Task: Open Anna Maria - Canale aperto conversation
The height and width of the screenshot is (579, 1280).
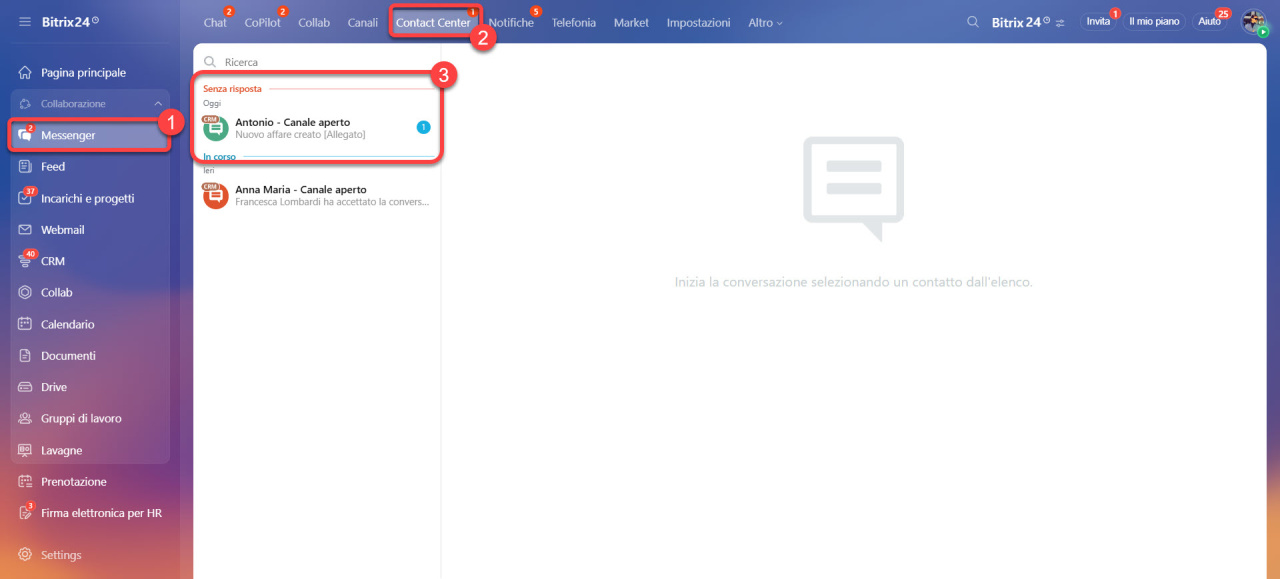Action: coord(317,195)
